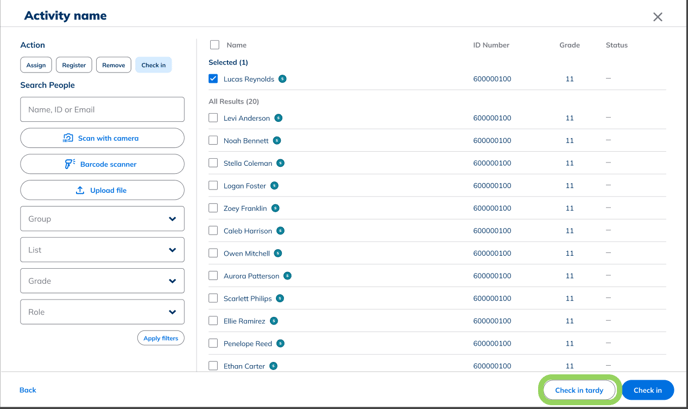Check the box for Noah Bennett
Viewport: 688px width, 409px height.
[213, 140]
